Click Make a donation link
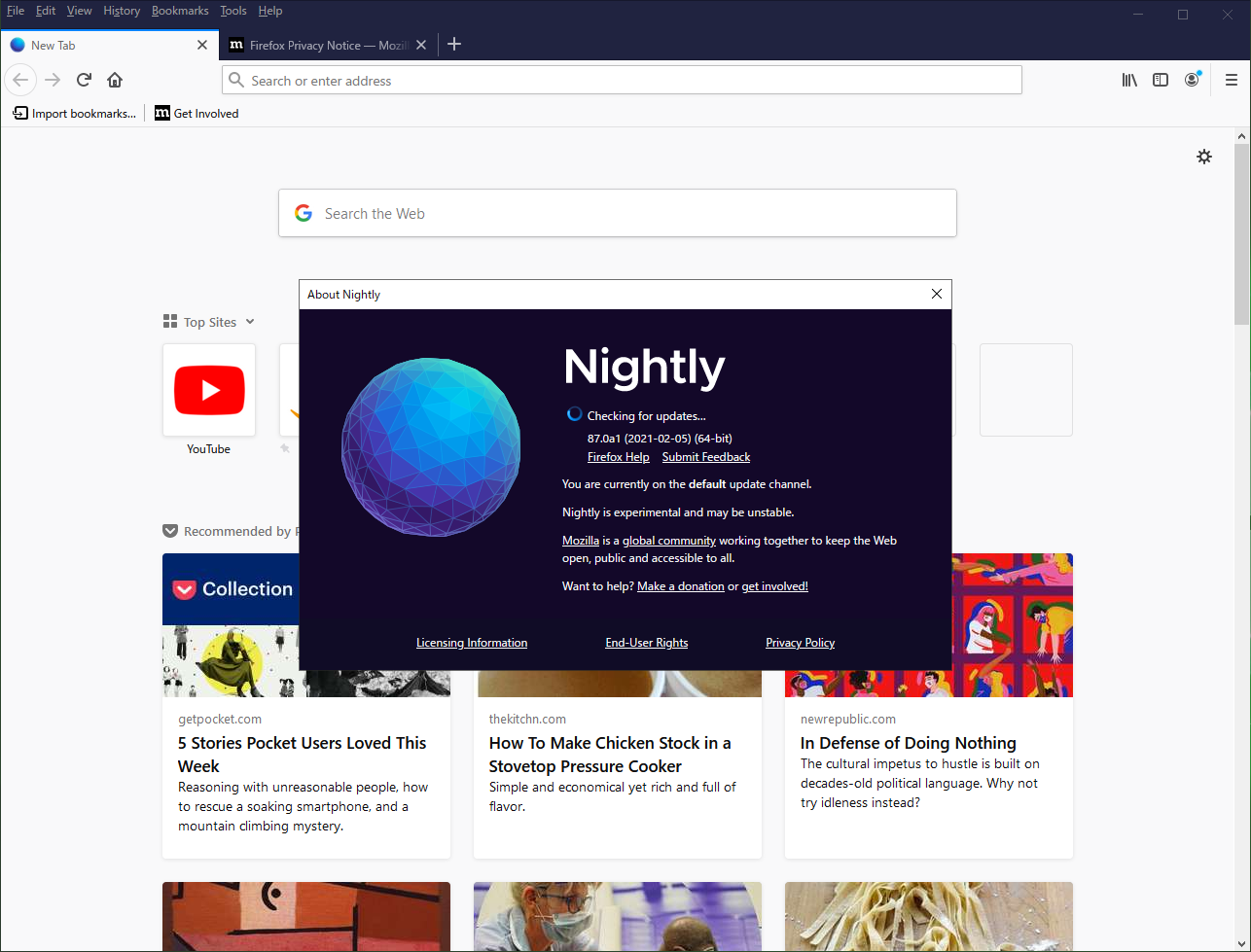Viewport: 1251px width, 952px height. pyautogui.click(x=681, y=586)
